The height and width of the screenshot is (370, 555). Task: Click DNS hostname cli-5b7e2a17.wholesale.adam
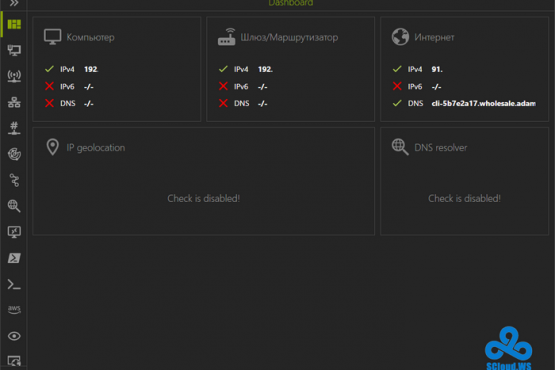click(484, 103)
